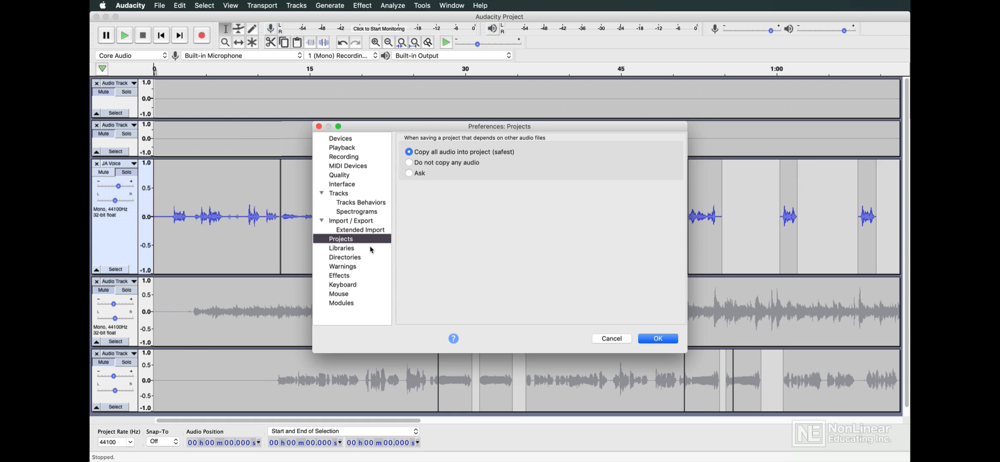Open the Effect menu
This screenshot has width=1000, height=462.
(362, 6)
